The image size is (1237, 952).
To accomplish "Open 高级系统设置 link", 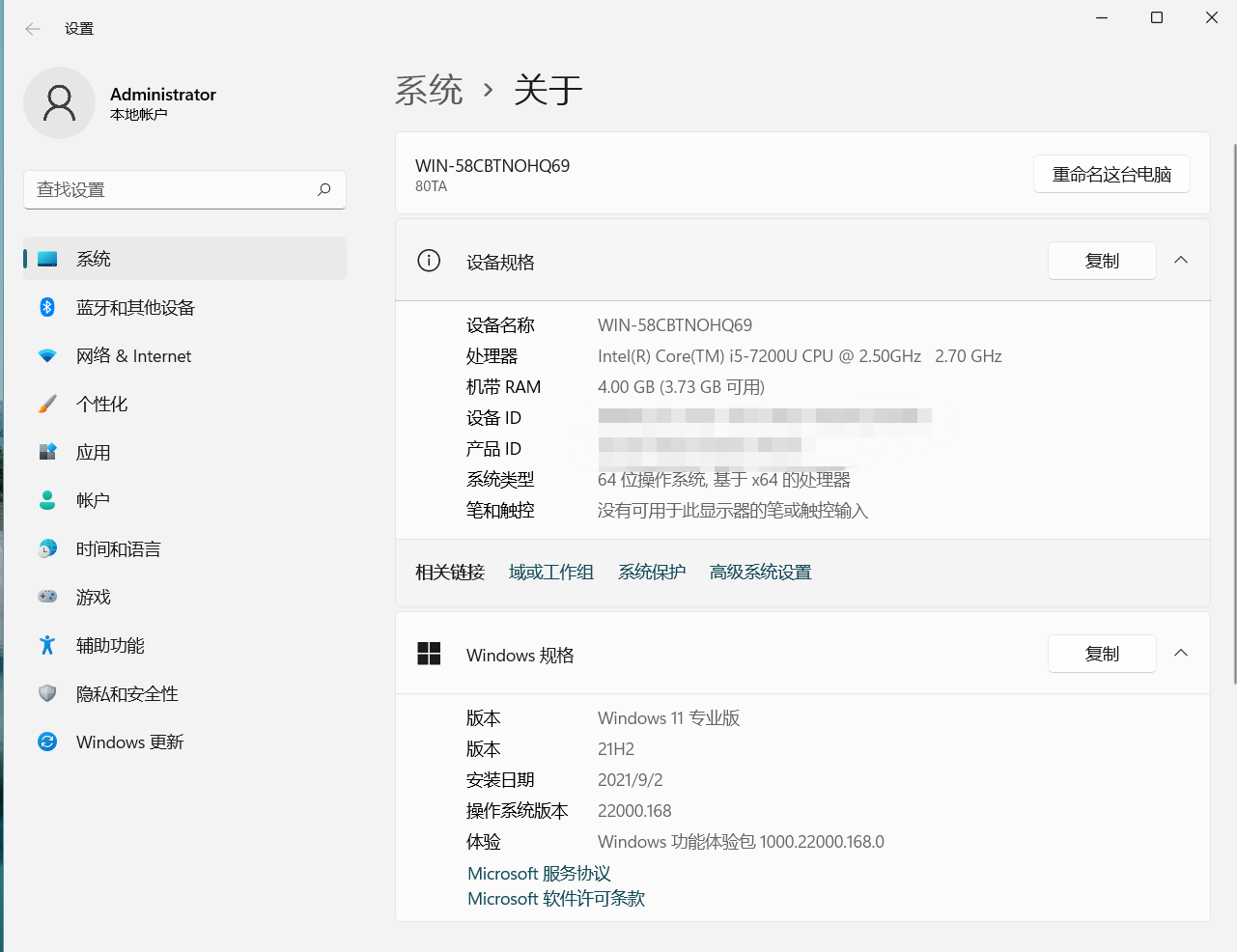I will (761, 573).
